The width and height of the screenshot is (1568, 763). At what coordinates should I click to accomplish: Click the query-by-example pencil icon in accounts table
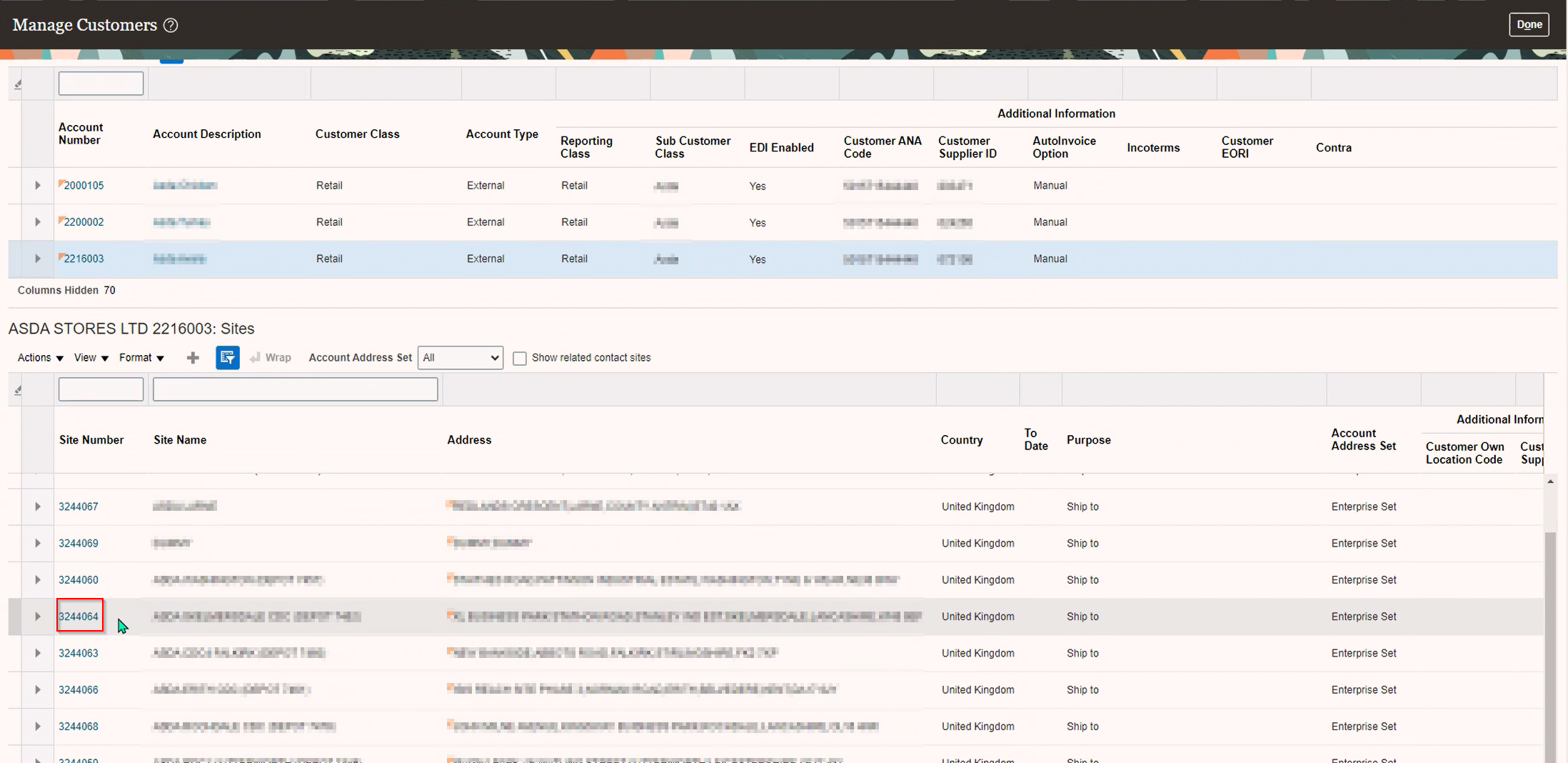[x=17, y=83]
